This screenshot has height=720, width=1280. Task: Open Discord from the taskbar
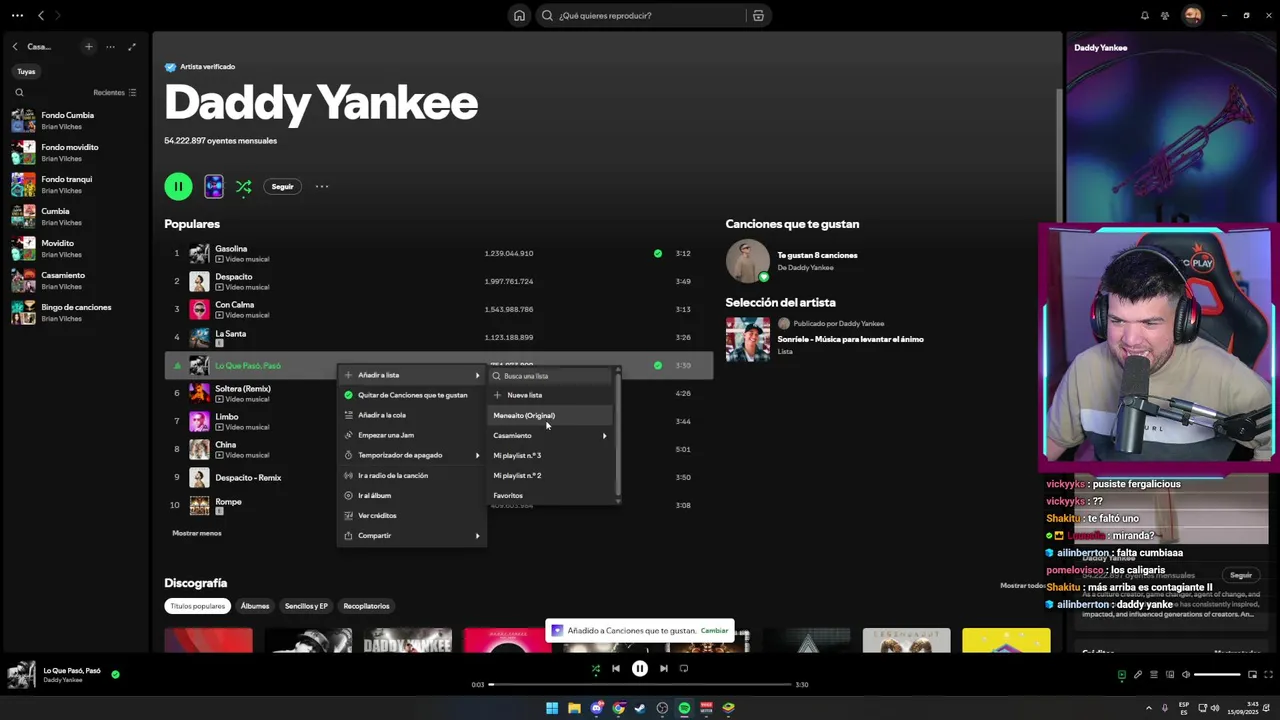tap(597, 708)
